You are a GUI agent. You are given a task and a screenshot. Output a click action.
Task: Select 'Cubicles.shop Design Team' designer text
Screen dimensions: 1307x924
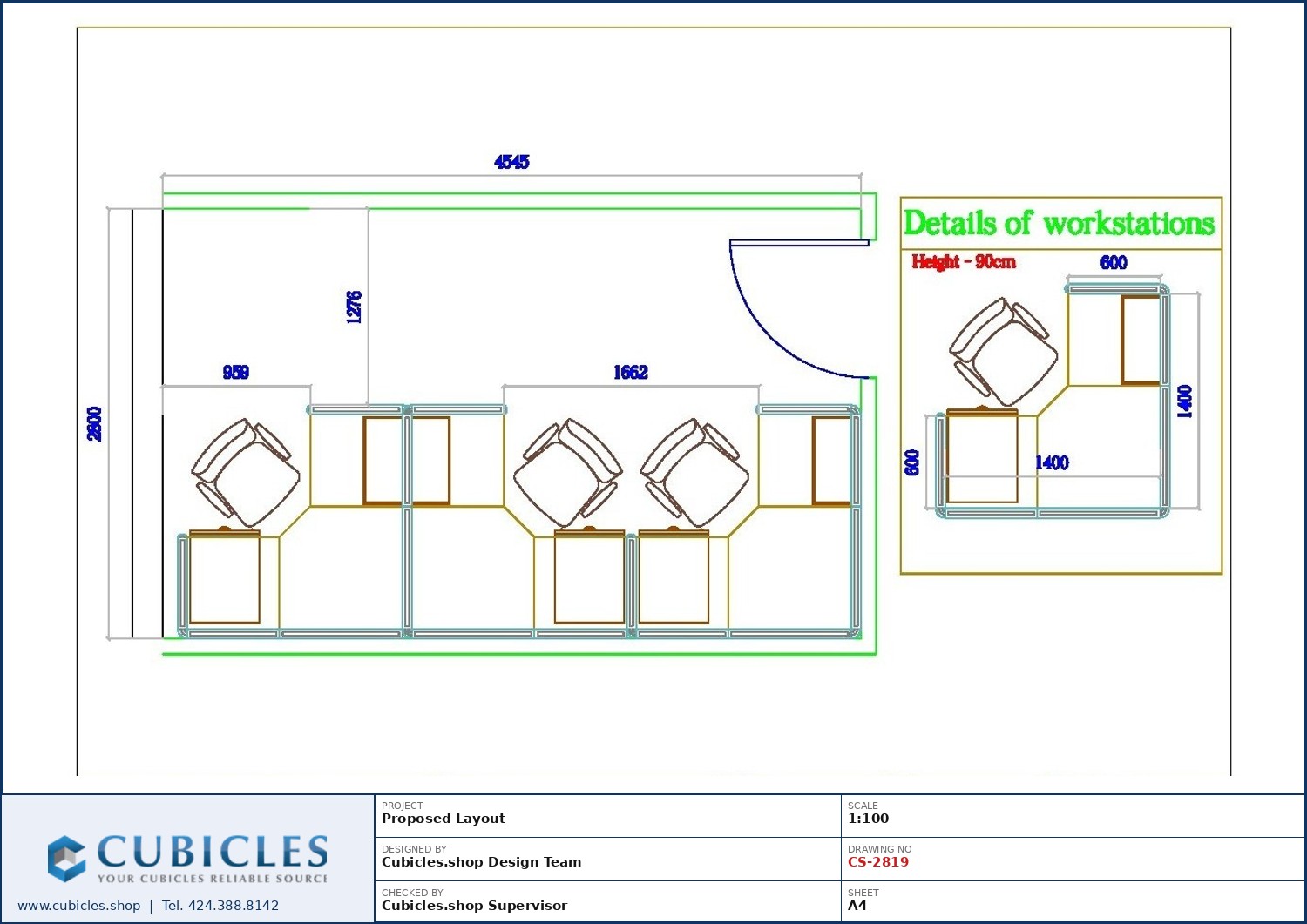point(481,862)
